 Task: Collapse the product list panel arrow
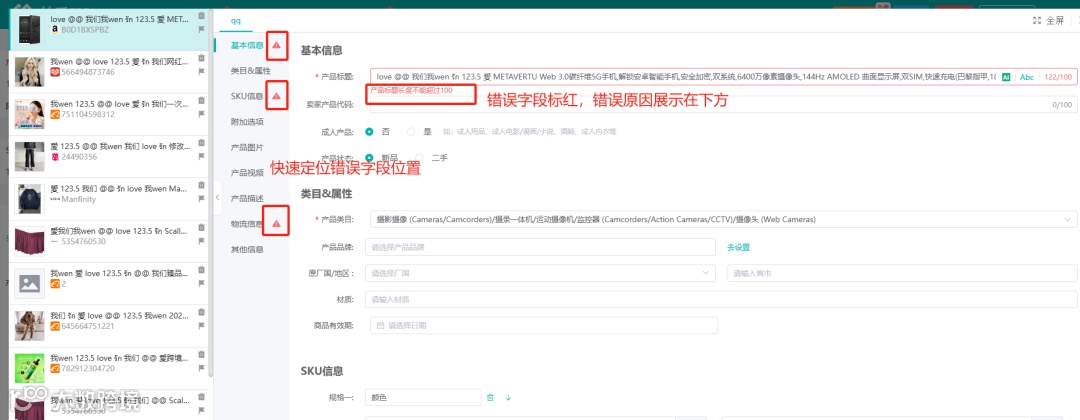217,197
